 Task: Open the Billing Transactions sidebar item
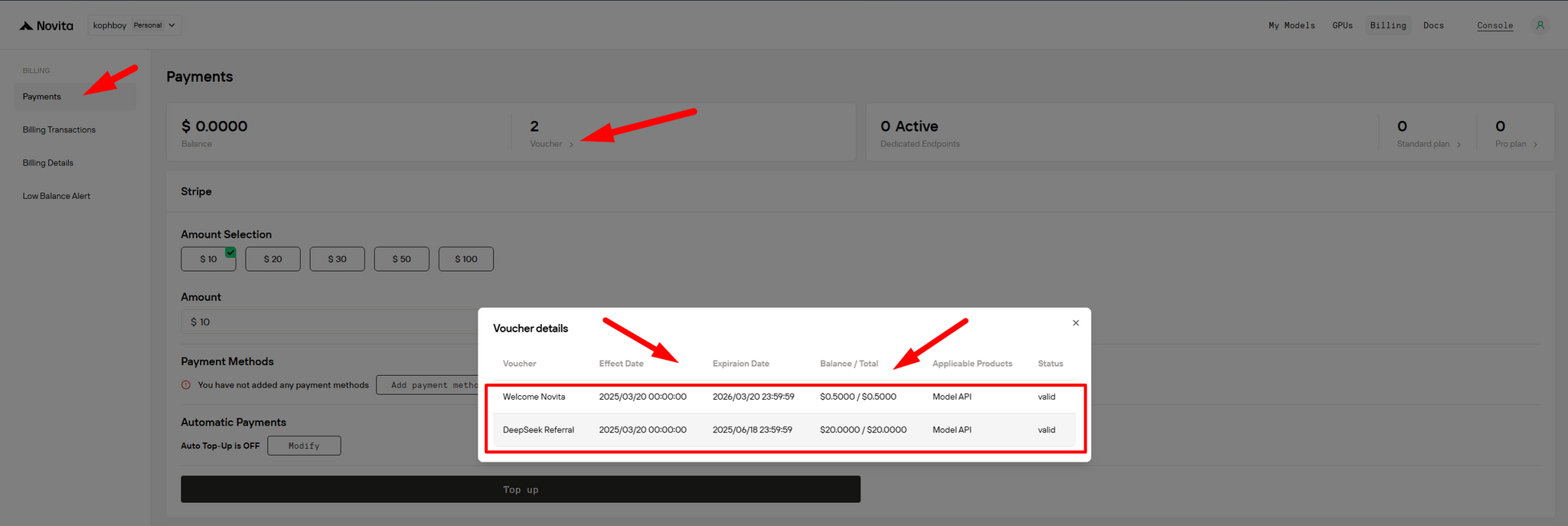59,130
